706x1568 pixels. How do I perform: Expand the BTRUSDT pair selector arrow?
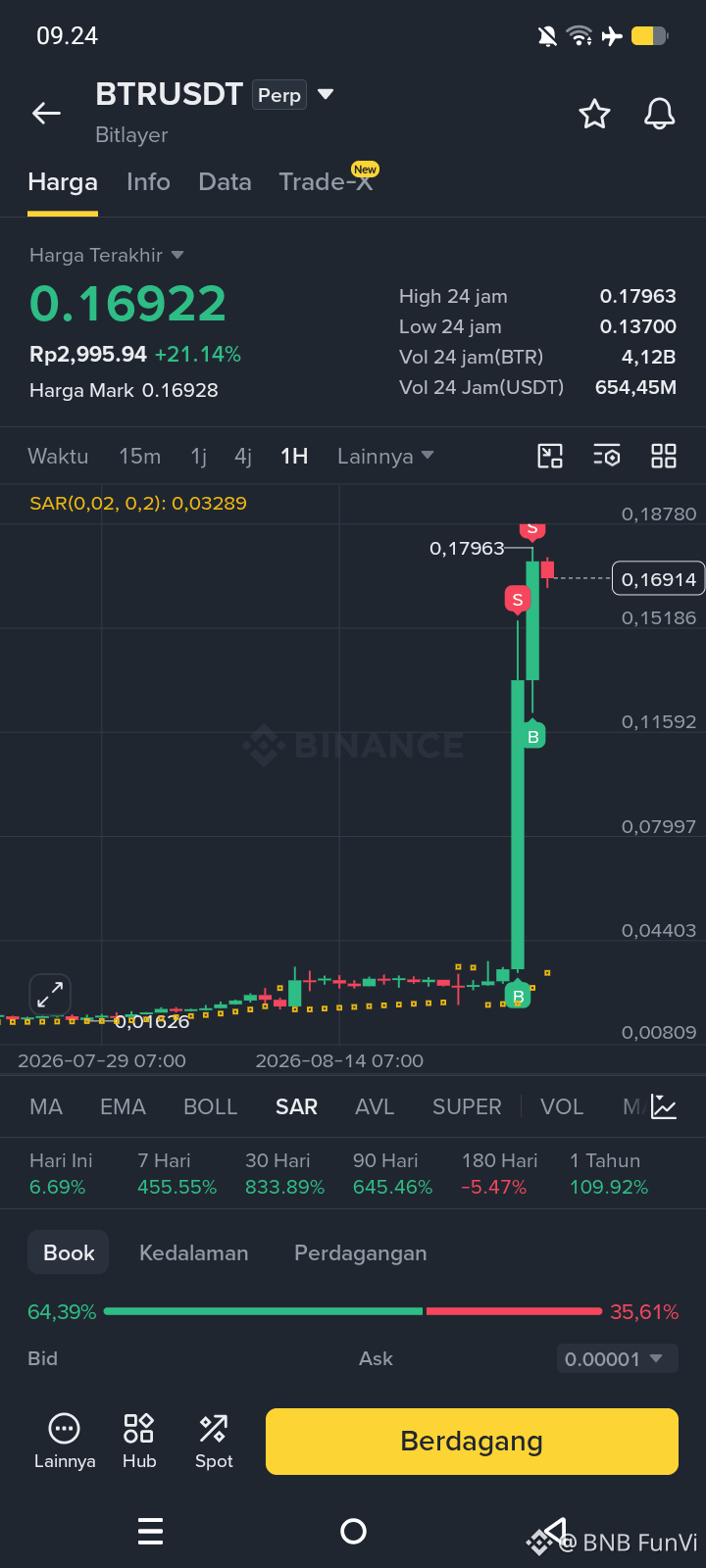click(x=327, y=94)
